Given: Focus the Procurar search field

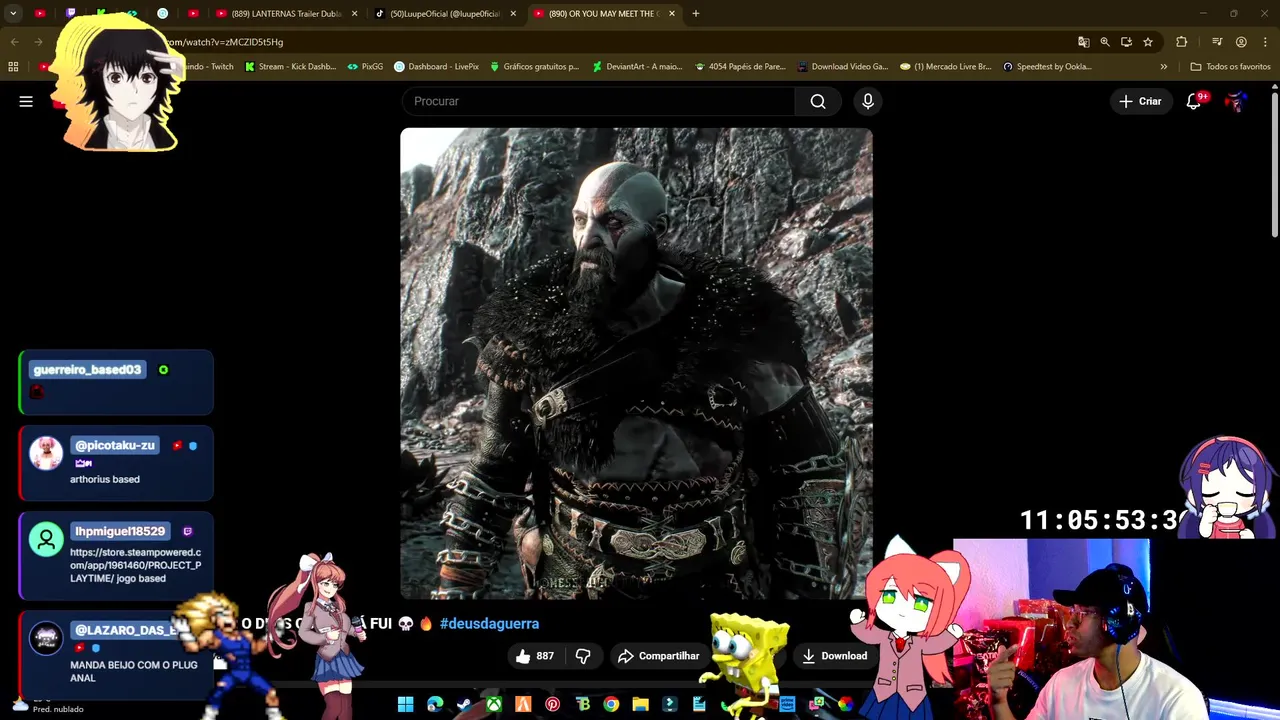Looking at the screenshot, I should 599,101.
